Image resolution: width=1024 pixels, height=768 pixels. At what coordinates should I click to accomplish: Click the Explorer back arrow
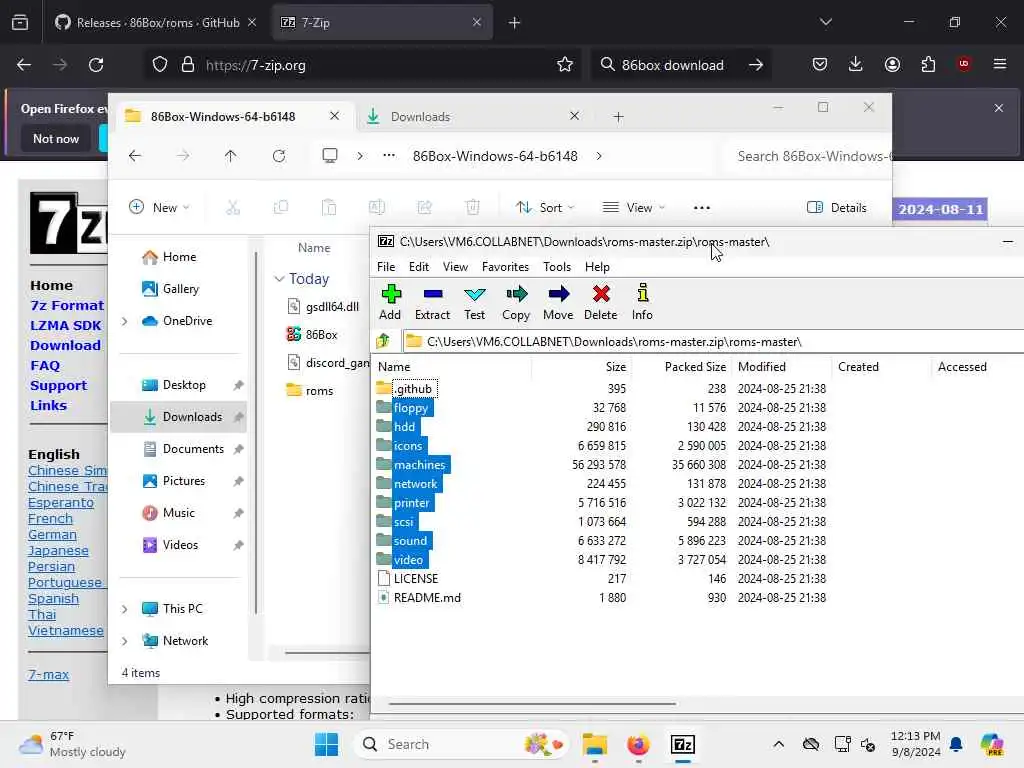point(135,156)
